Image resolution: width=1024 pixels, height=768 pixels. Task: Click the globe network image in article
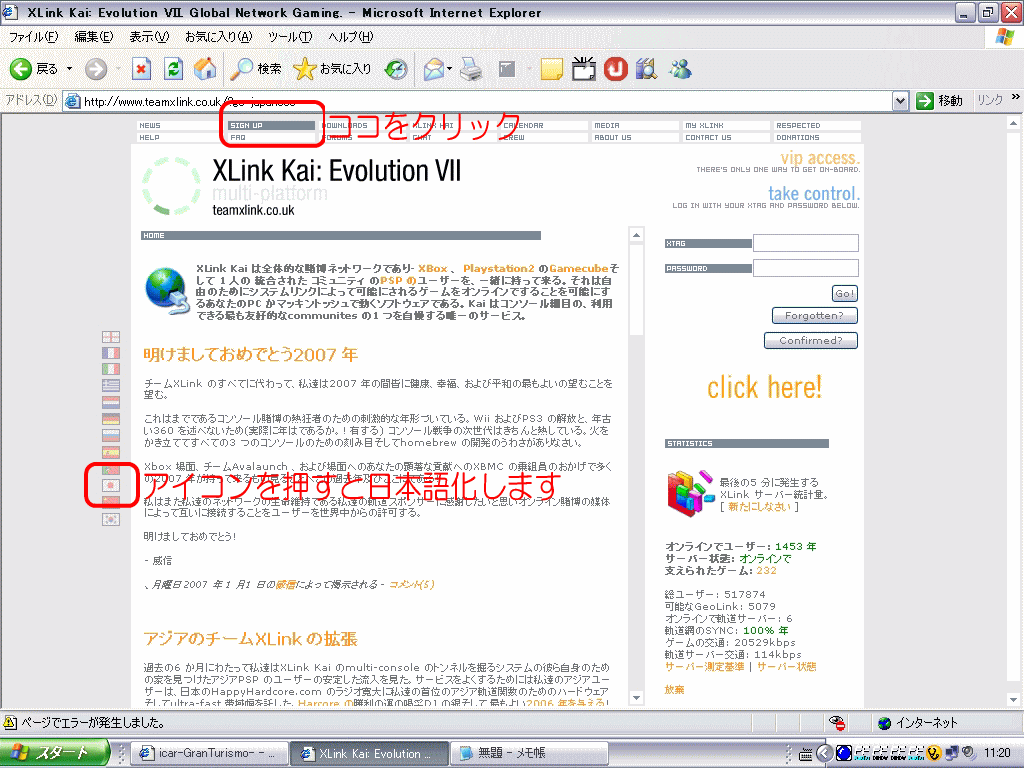click(x=167, y=291)
